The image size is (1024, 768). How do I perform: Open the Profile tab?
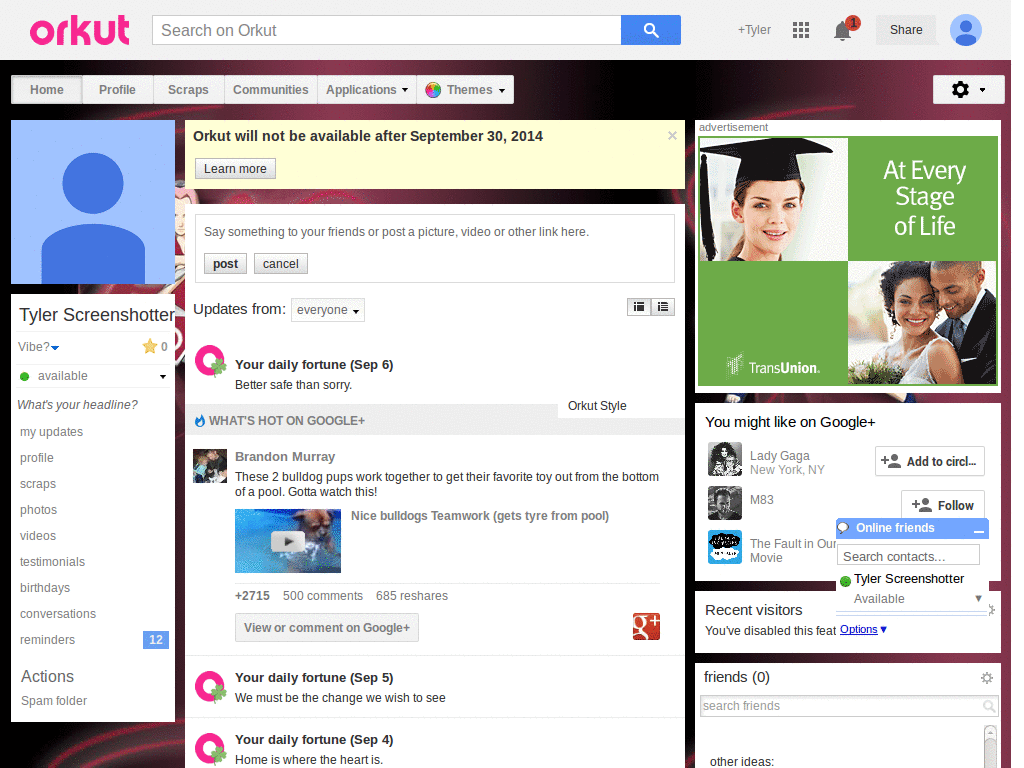(118, 89)
